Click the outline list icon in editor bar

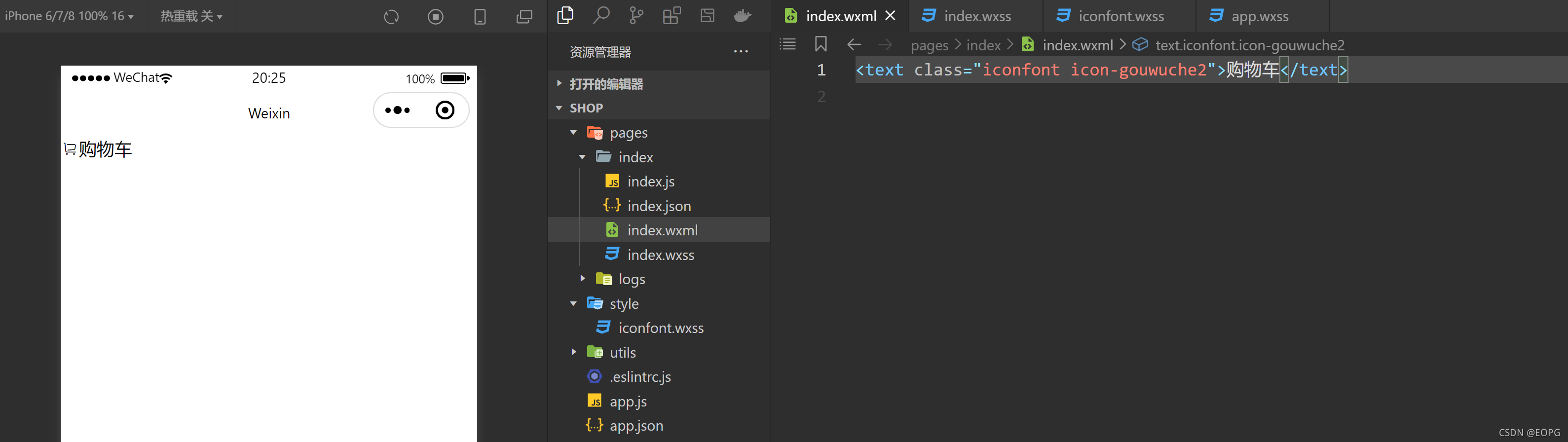pyautogui.click(x=787, y=44)
